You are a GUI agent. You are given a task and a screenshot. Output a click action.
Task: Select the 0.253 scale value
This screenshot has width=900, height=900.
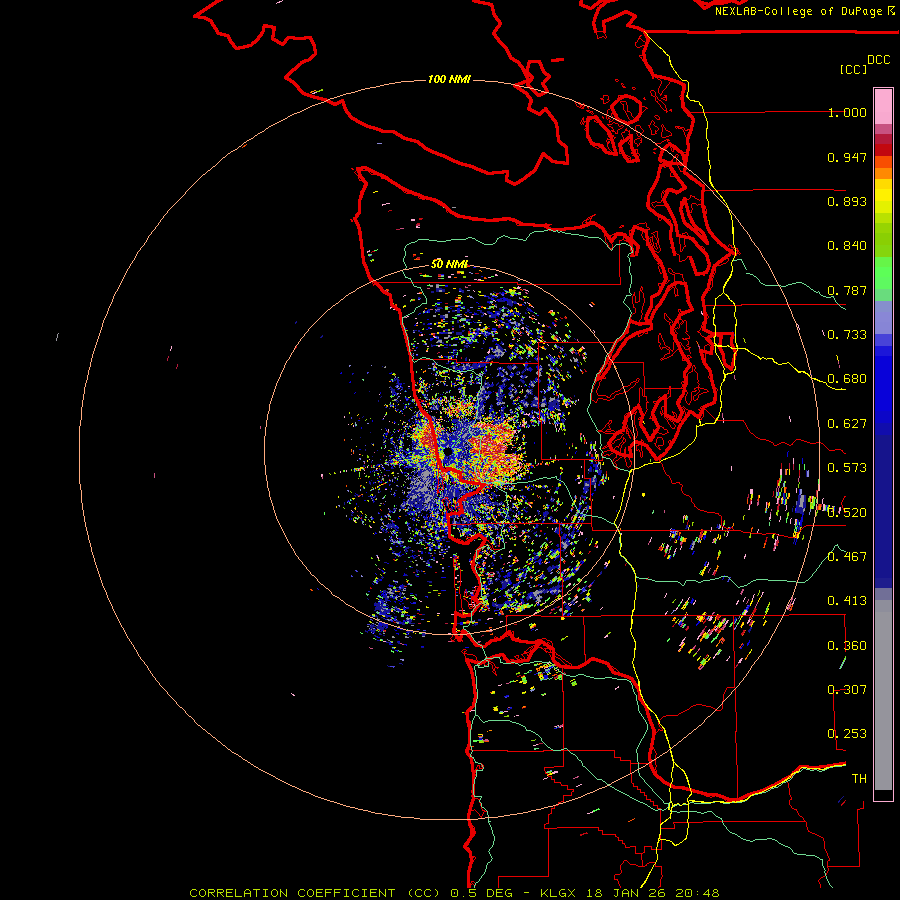pos(847,734)
